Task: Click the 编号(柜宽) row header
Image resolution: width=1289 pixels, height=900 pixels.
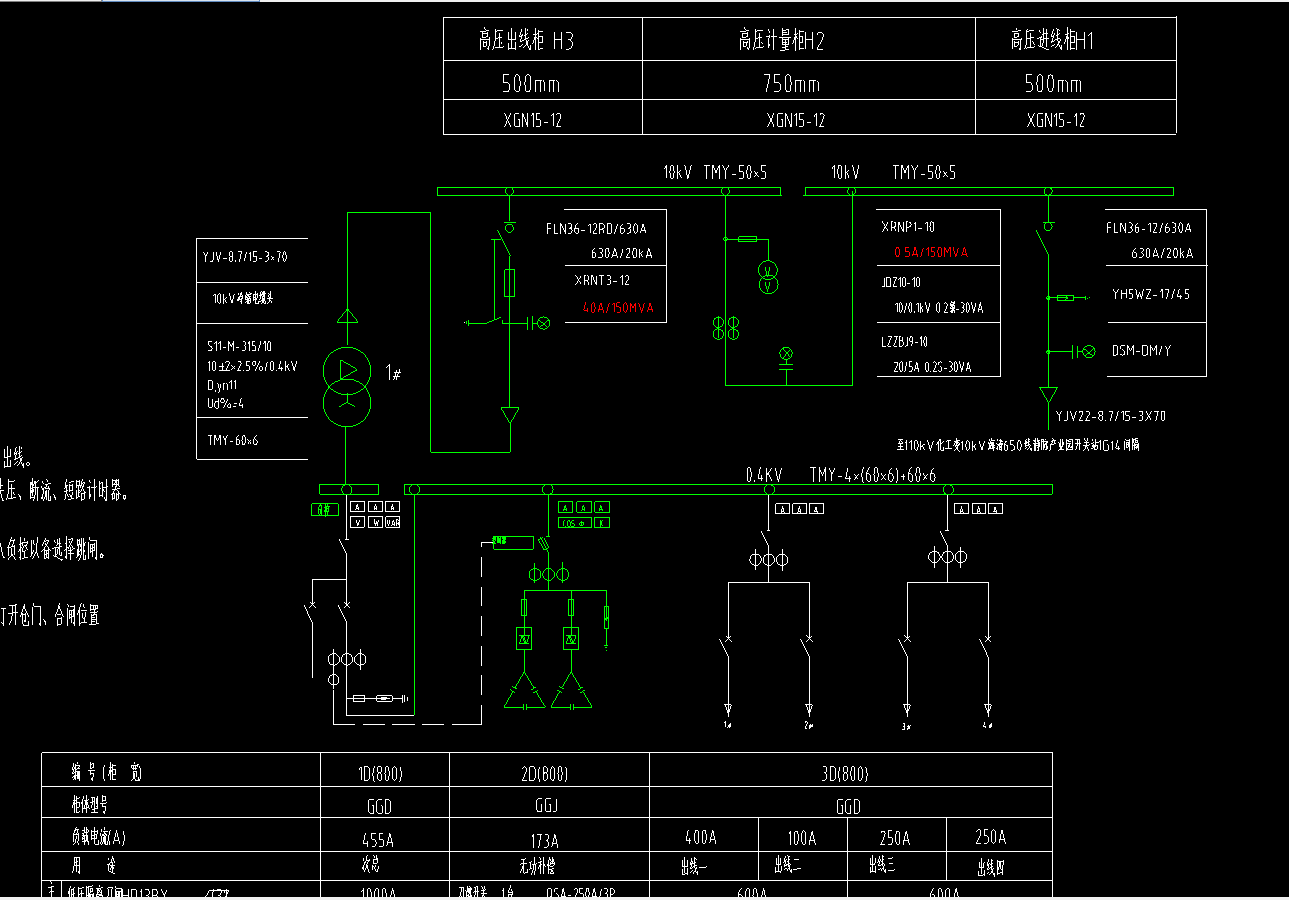Action: click(180, 772)
